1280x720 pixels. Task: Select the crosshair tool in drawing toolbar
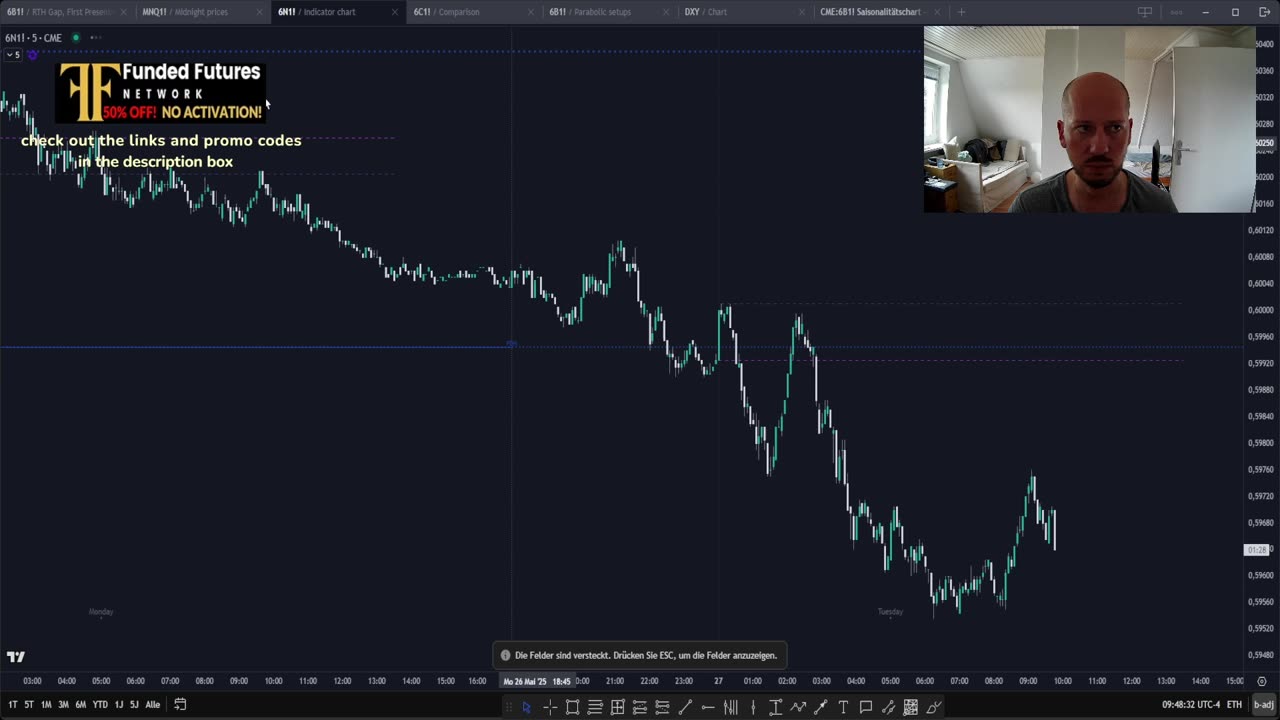pos(550,707)
